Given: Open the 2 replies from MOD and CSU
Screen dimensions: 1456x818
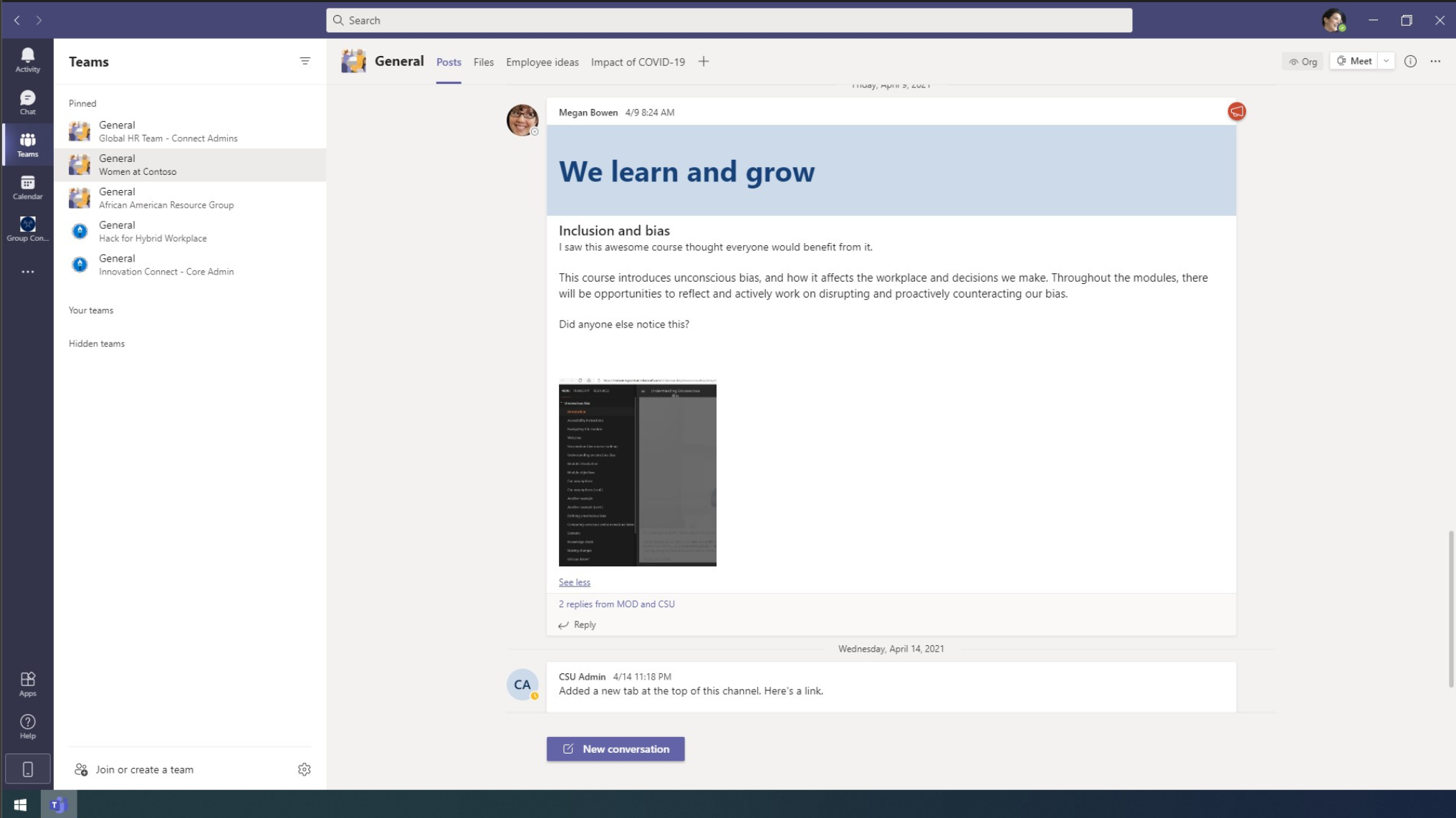Looking at the screenshot, I should click(617, 603).
